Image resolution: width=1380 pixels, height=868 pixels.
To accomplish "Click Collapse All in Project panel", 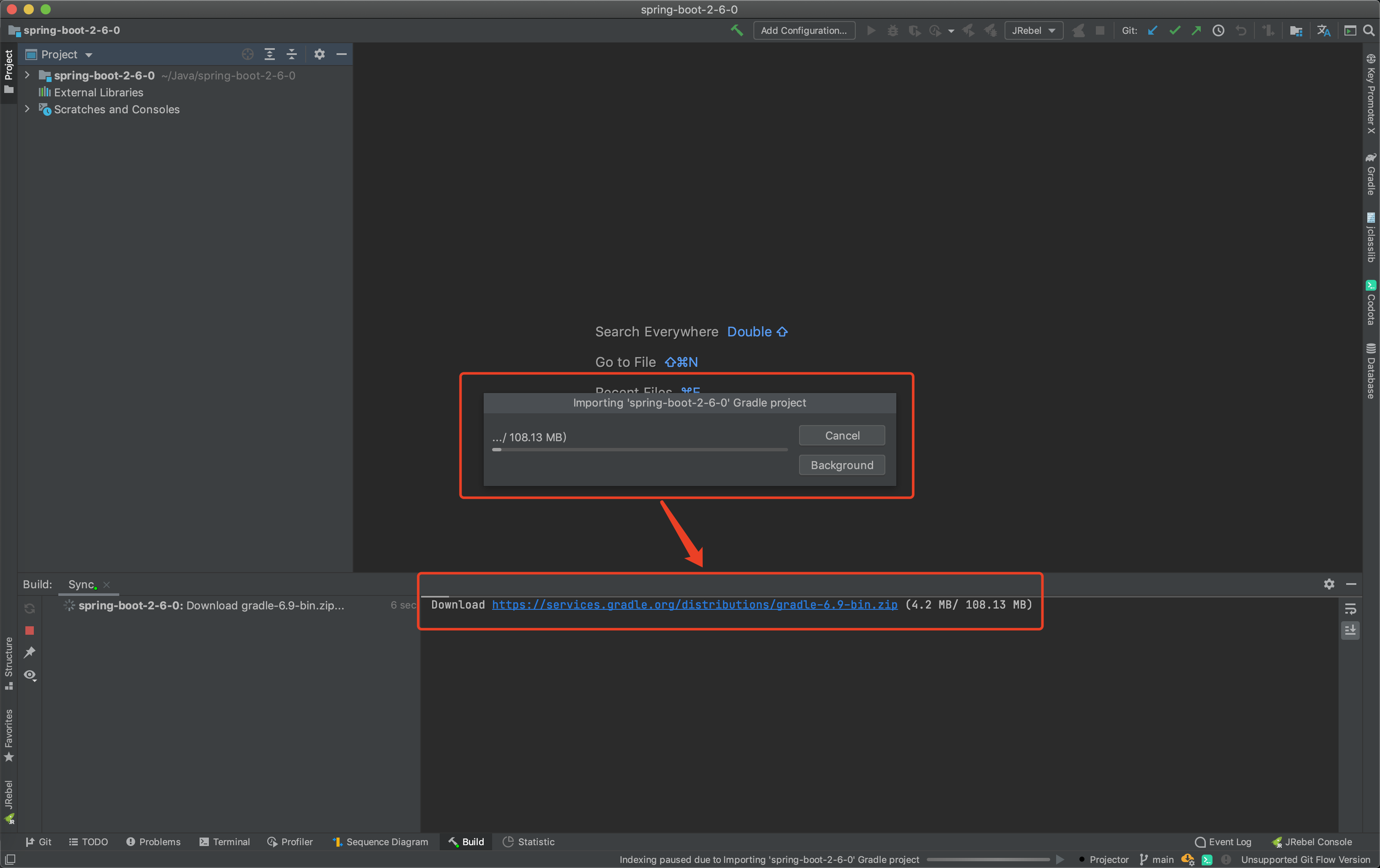I will 292,55.
